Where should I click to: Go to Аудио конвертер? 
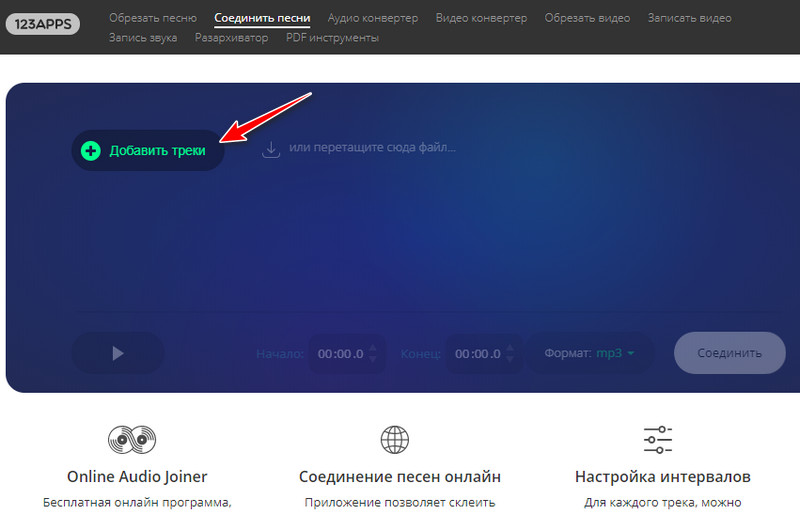click(372, 18)
